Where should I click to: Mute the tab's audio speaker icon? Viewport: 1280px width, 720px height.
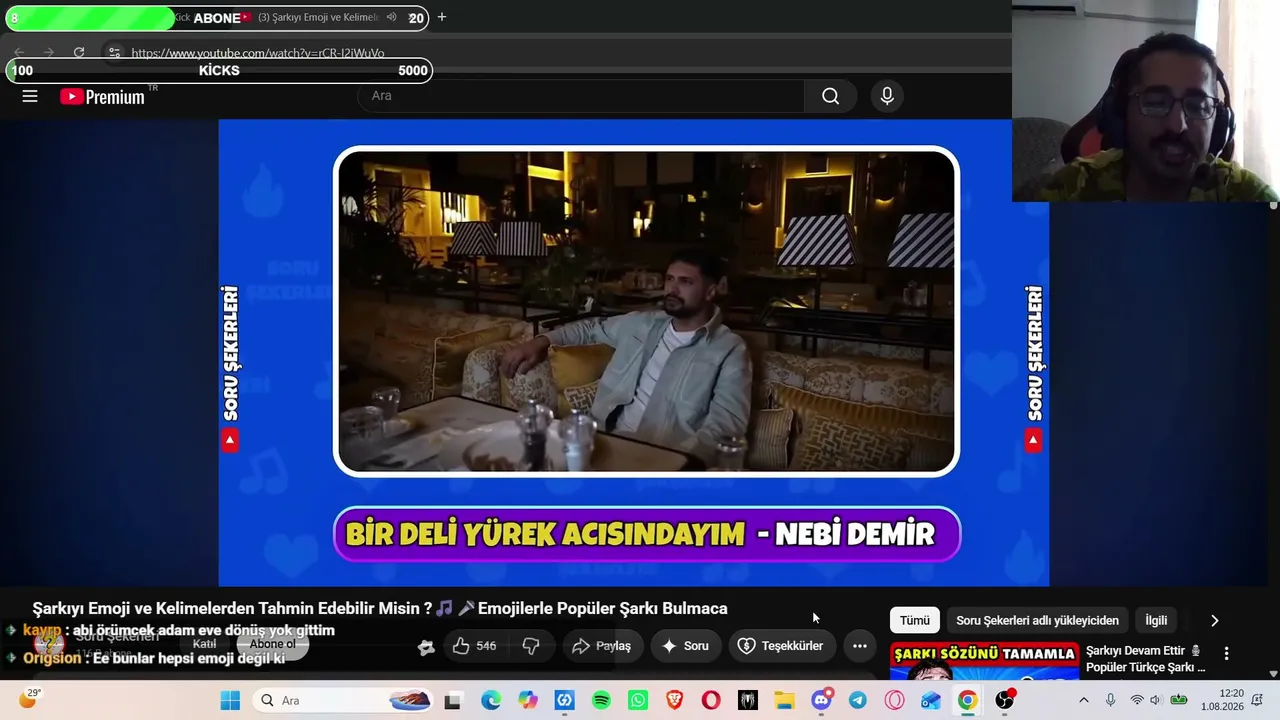point(391,17)
